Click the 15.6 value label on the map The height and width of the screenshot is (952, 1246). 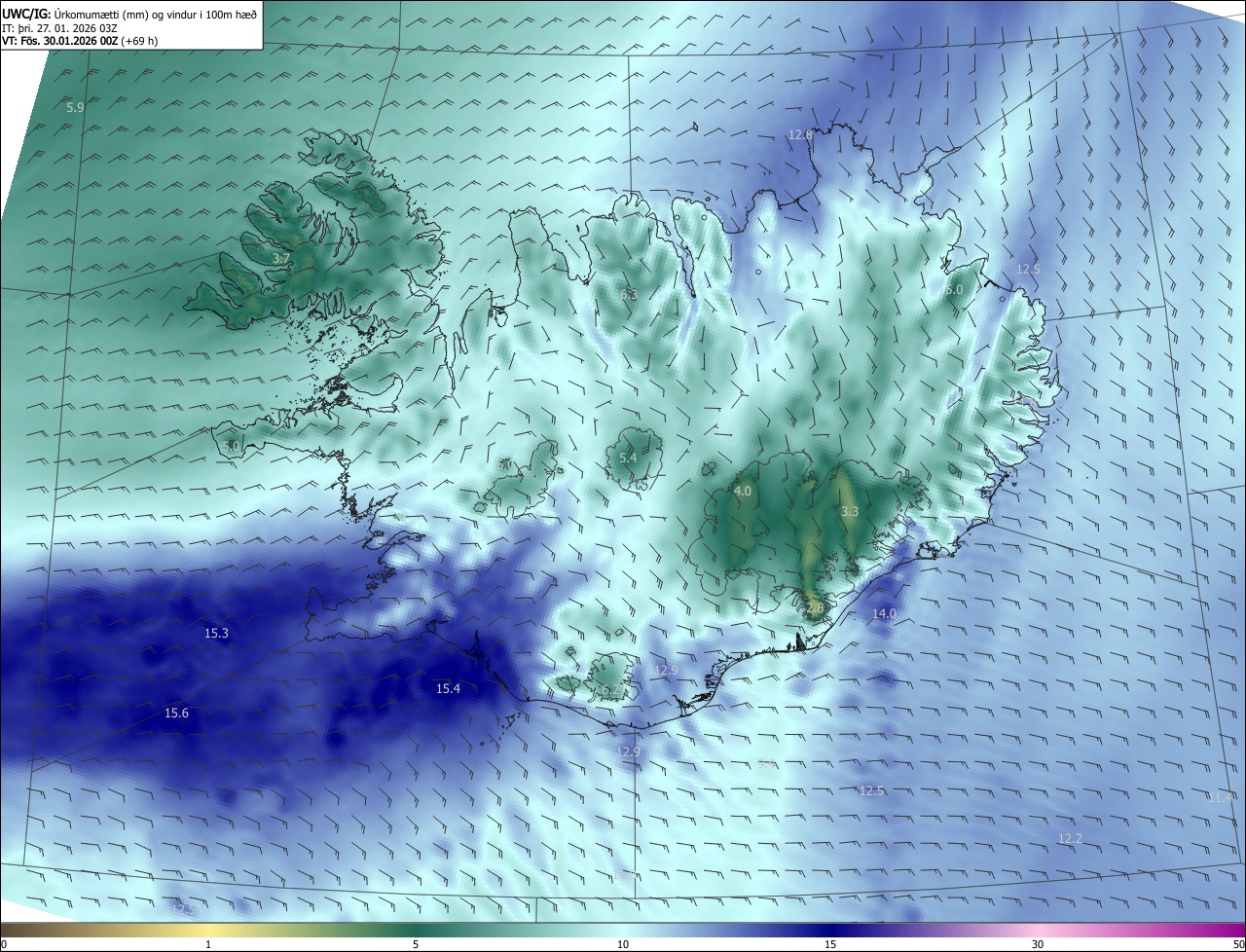click(176, 714)
